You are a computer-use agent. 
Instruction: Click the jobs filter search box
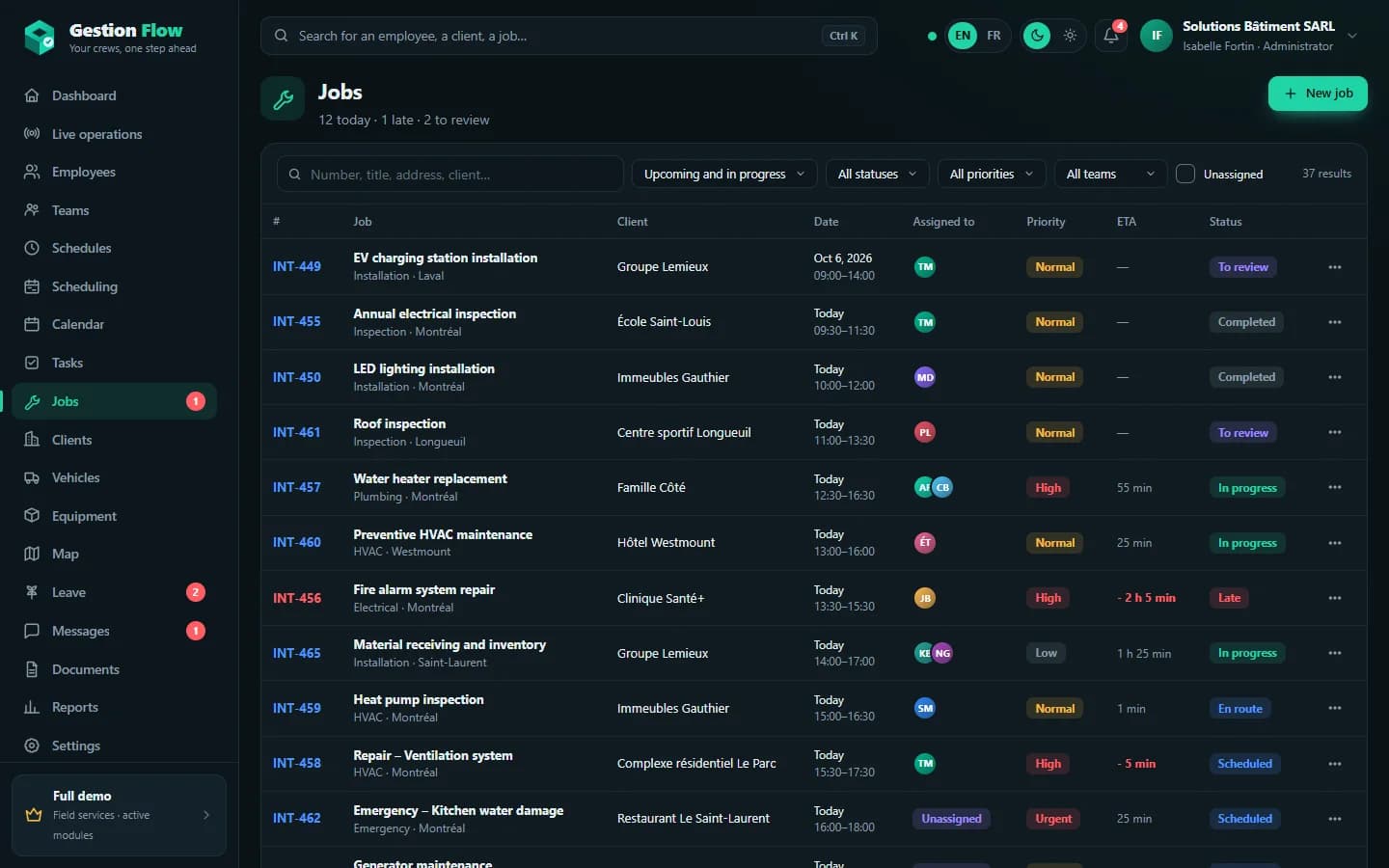(x=449, y=174)
